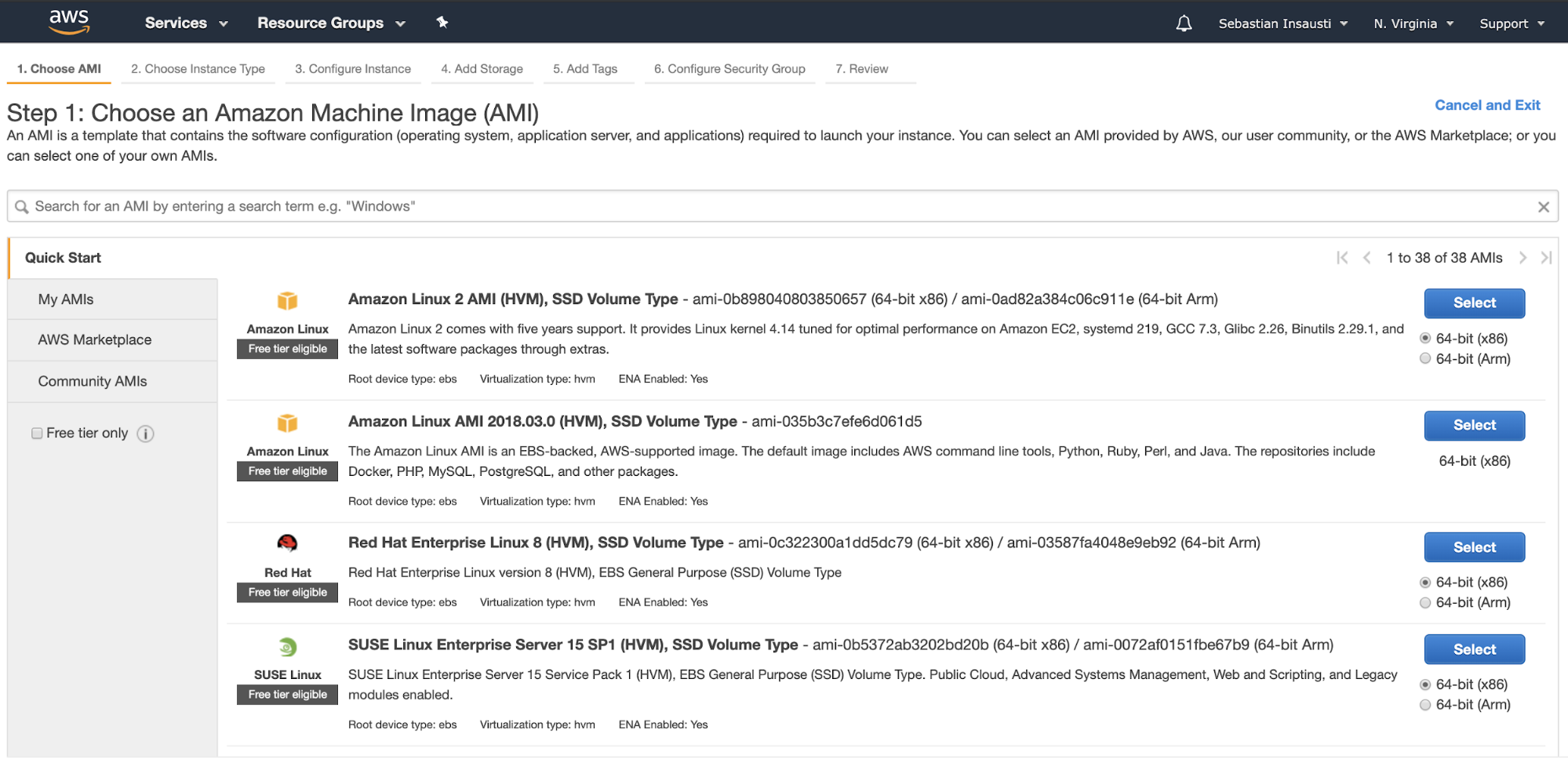Open the Sebastian Insausti account menu
Image resolution: width=1568 pixels, height=766 pixels.
(1282, 24)
